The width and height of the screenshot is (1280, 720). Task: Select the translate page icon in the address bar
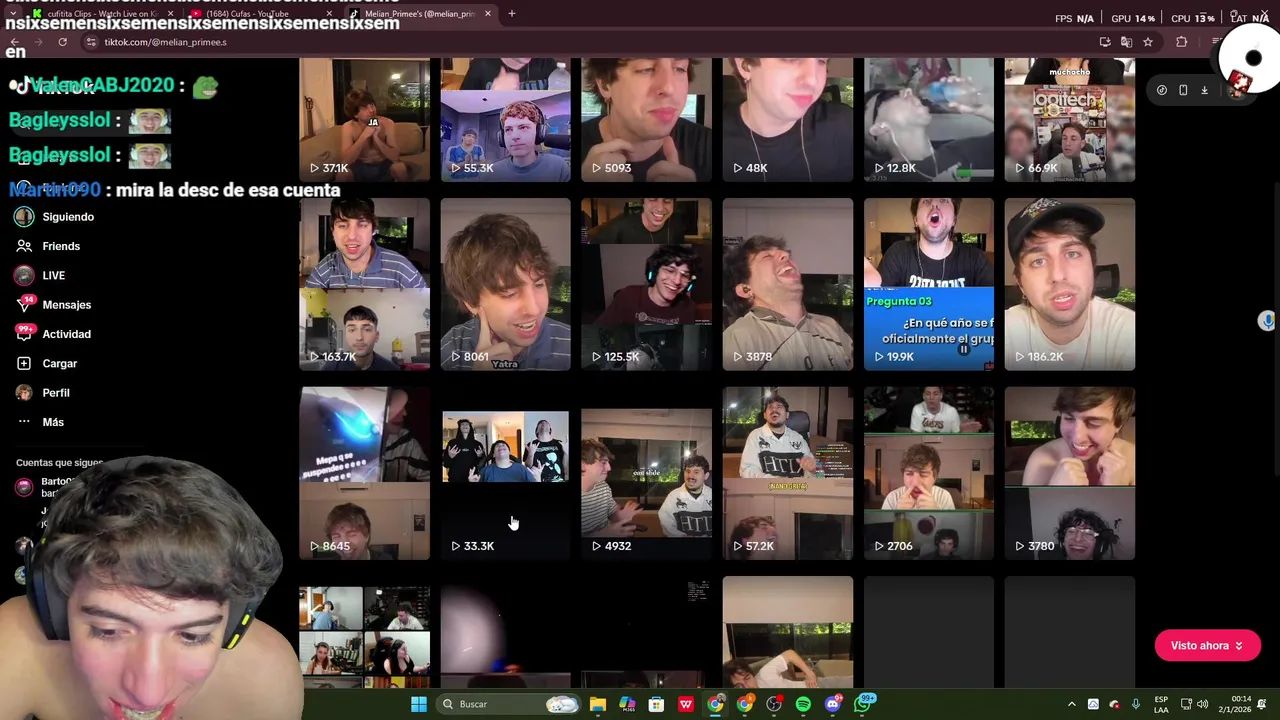(x=1126, y=42)
